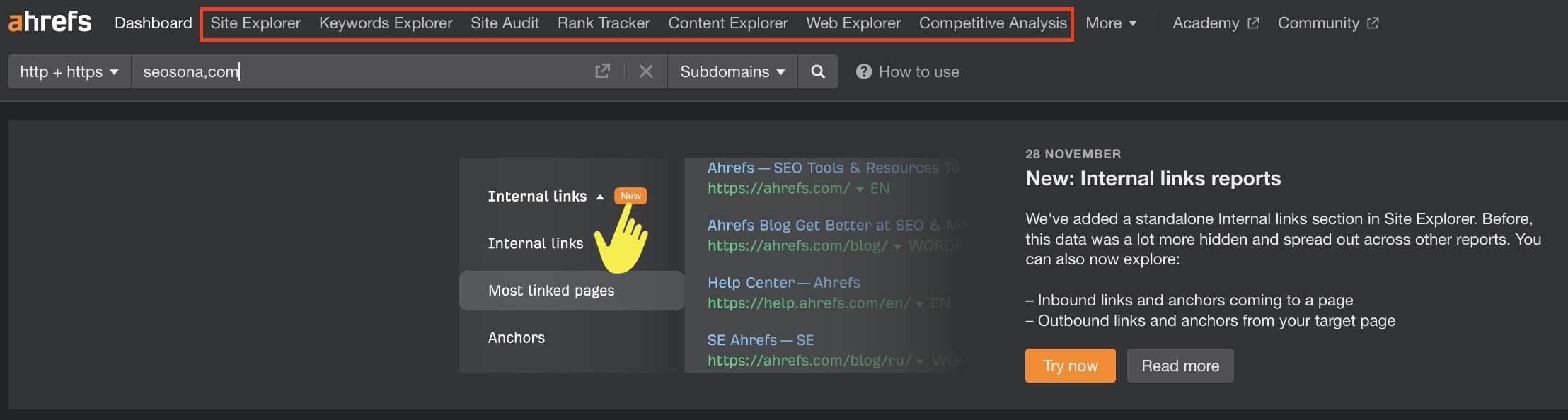
Task: Expand the http + https protocol dropdown
Action: 69,71
